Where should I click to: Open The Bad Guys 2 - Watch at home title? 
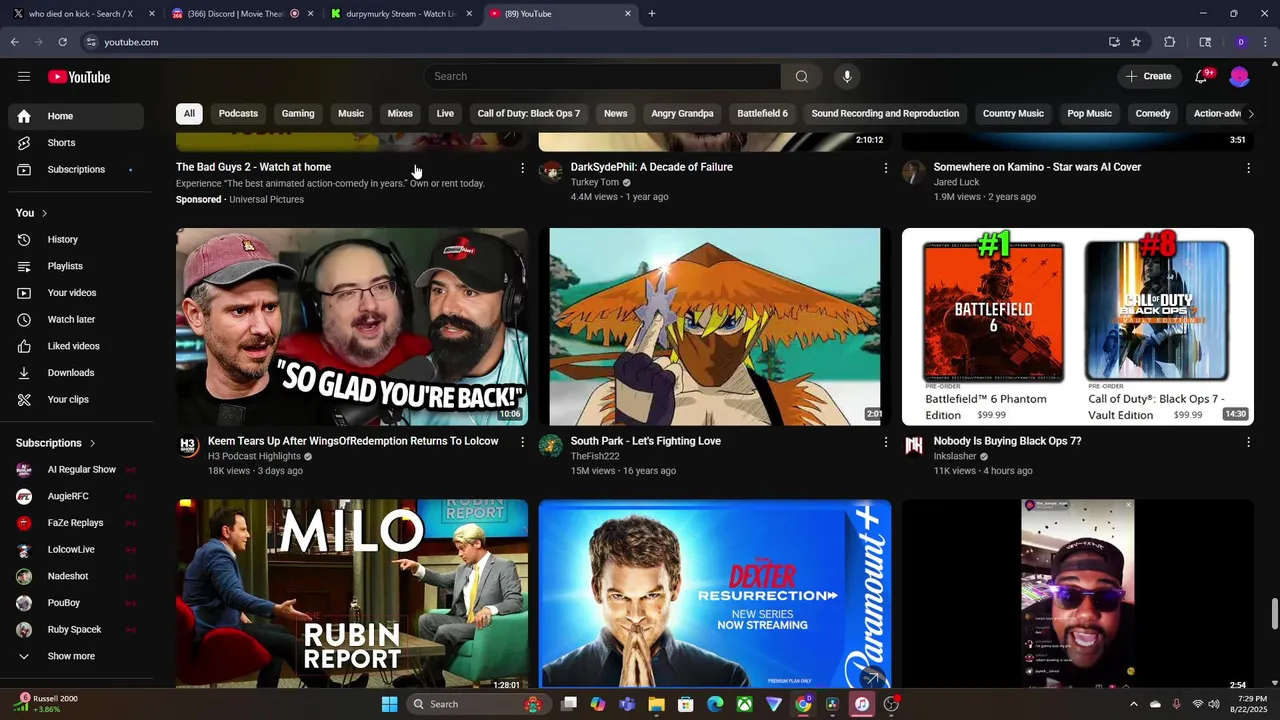(x=254, y=167)
